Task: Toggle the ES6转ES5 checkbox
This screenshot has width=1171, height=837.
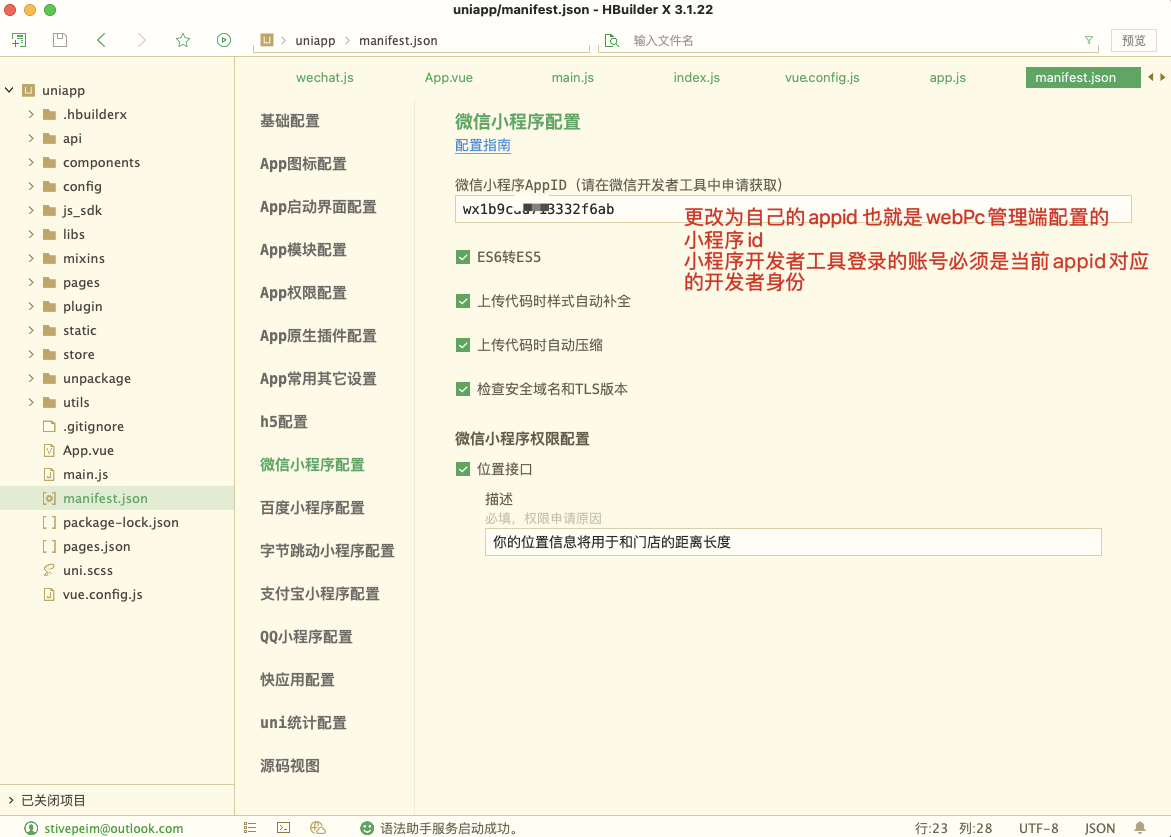Action: [x=463, y=258]
